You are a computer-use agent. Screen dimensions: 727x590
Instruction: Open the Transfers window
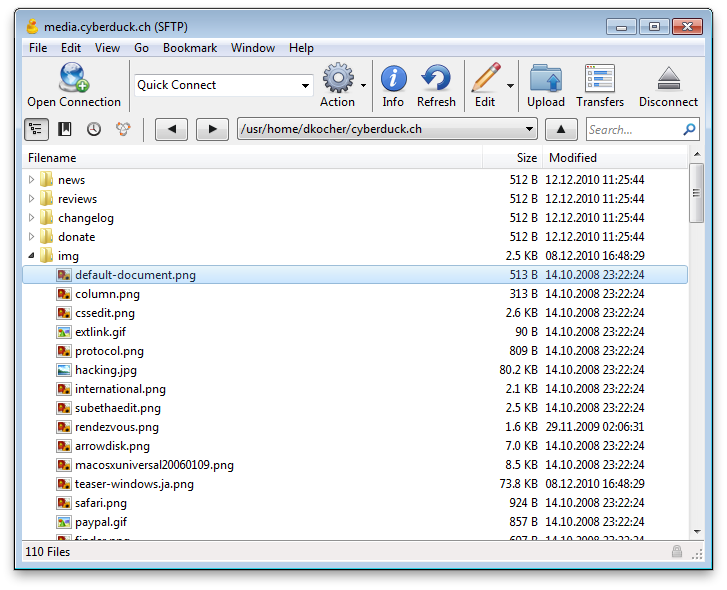(x=600, y=79)
